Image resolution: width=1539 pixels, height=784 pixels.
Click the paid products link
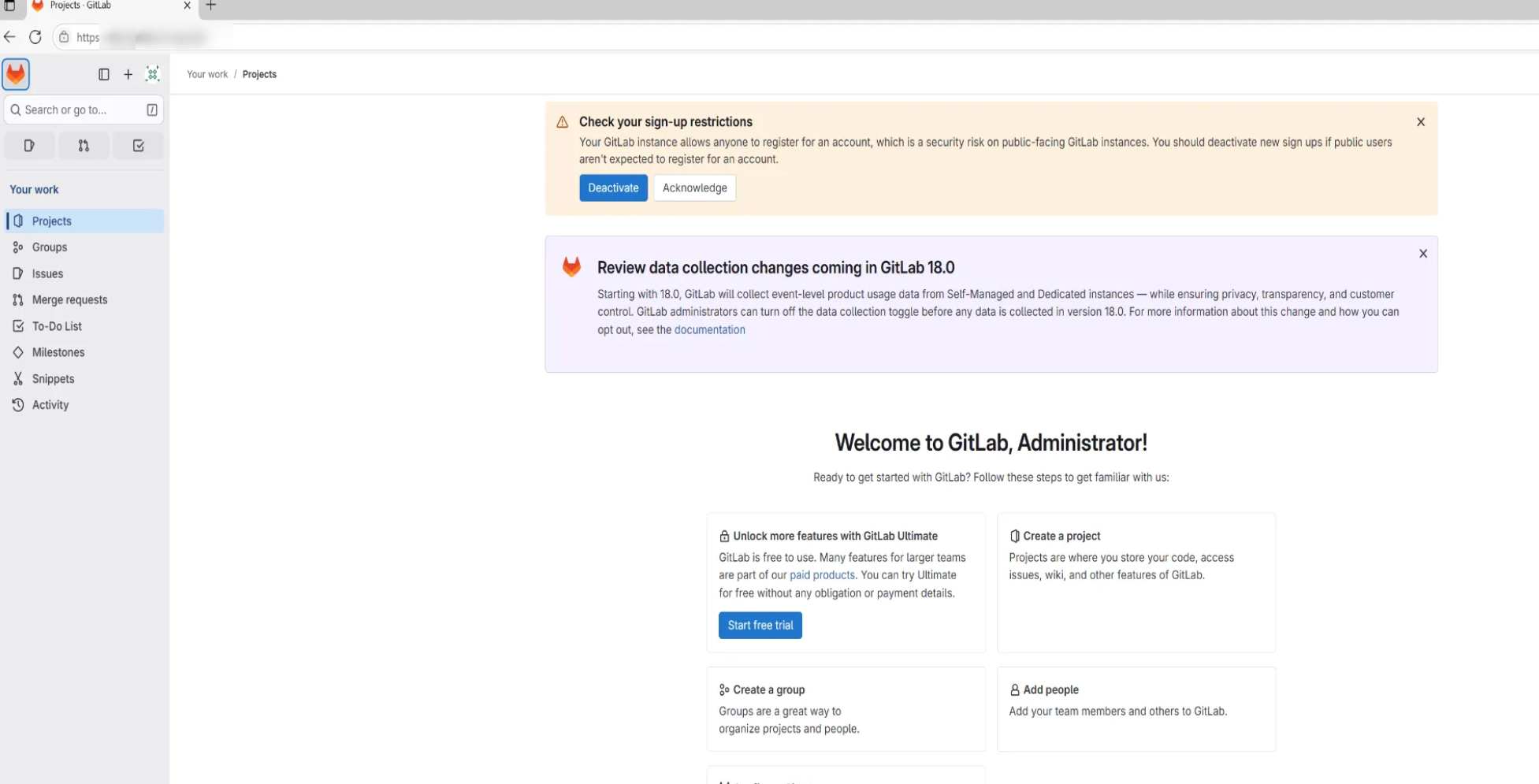[822, 575]
